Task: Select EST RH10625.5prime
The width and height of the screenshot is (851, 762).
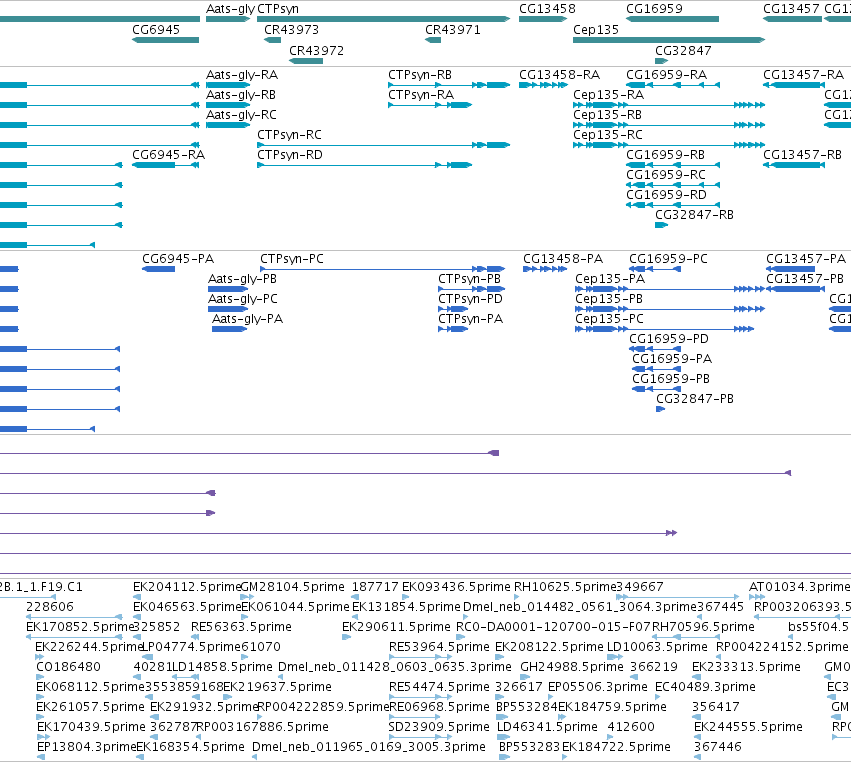Action: point(566,587)
